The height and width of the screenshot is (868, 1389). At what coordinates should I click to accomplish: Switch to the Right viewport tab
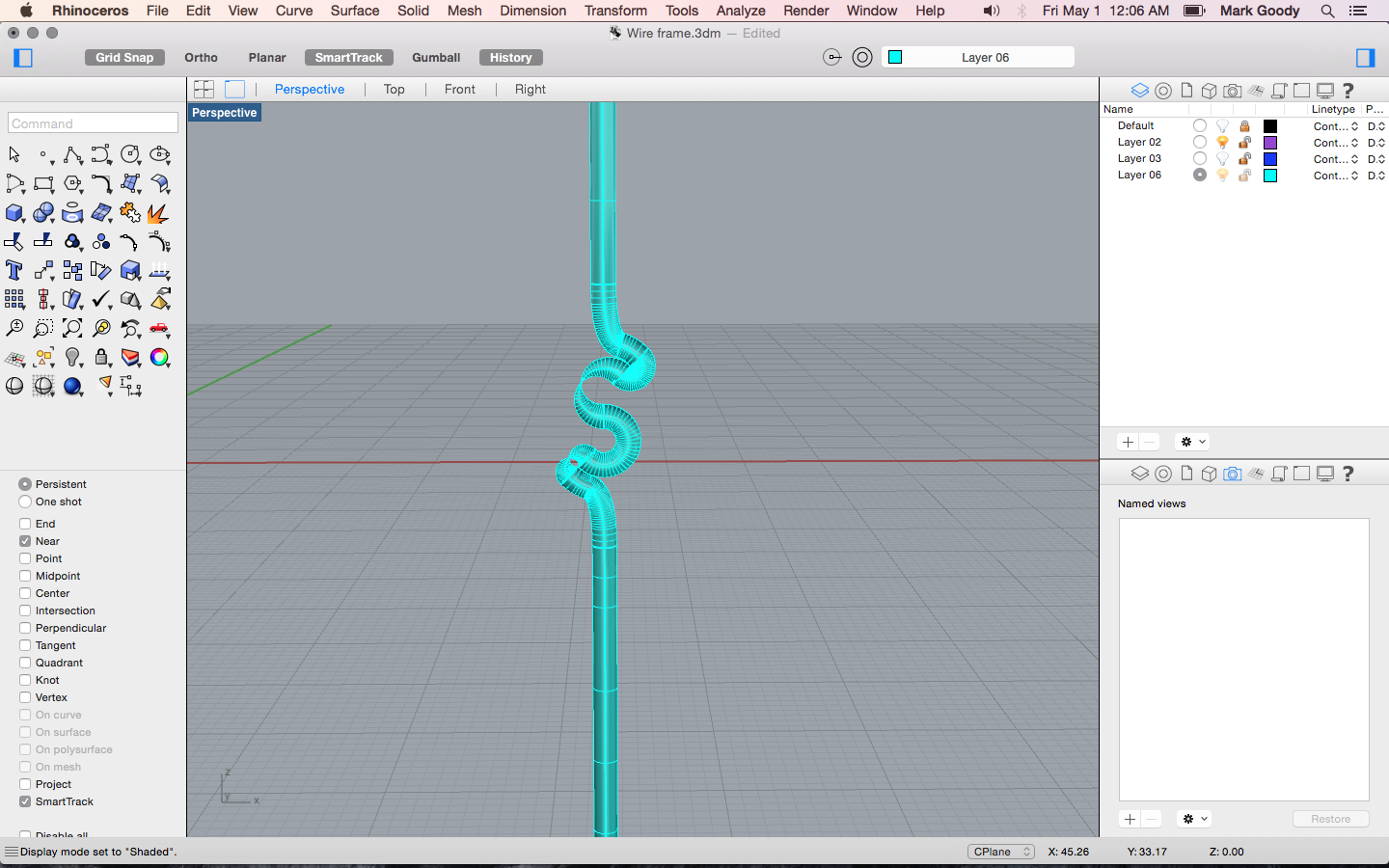[531, 89]
